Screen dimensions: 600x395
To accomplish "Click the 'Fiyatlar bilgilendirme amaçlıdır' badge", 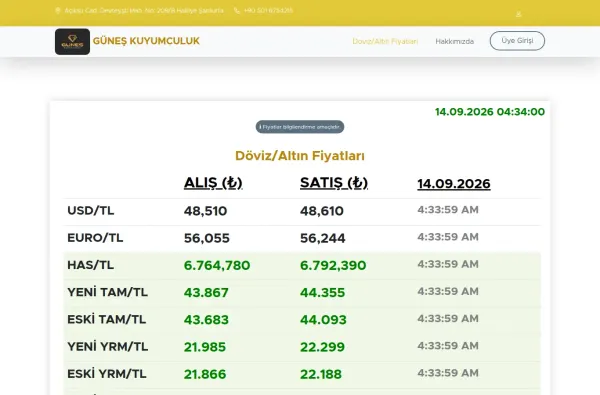I will [x=300, y=127].
